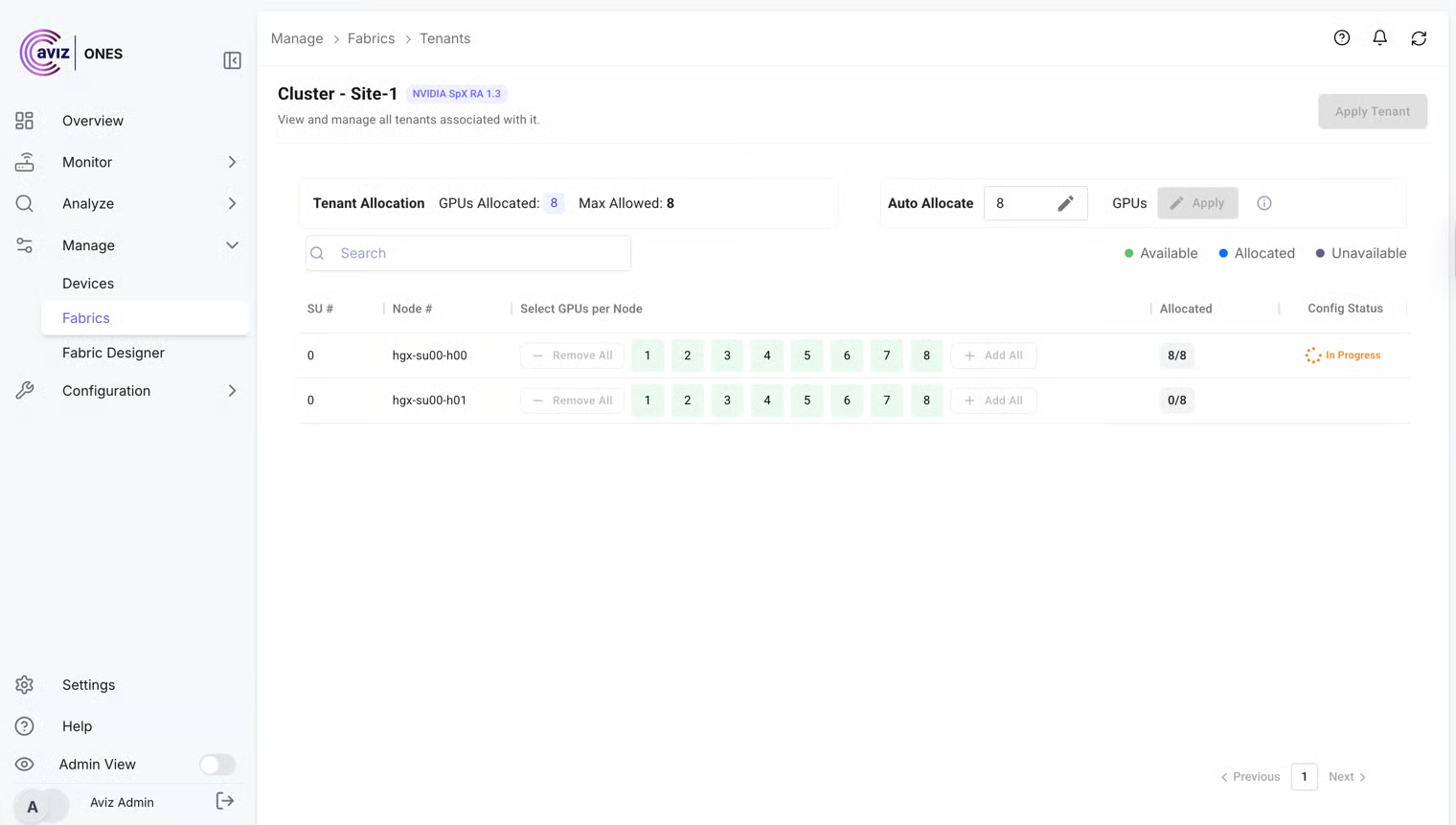Open the help question mark icon in header
This screenshot has height=825, width=1456.
coord(1341,38)
